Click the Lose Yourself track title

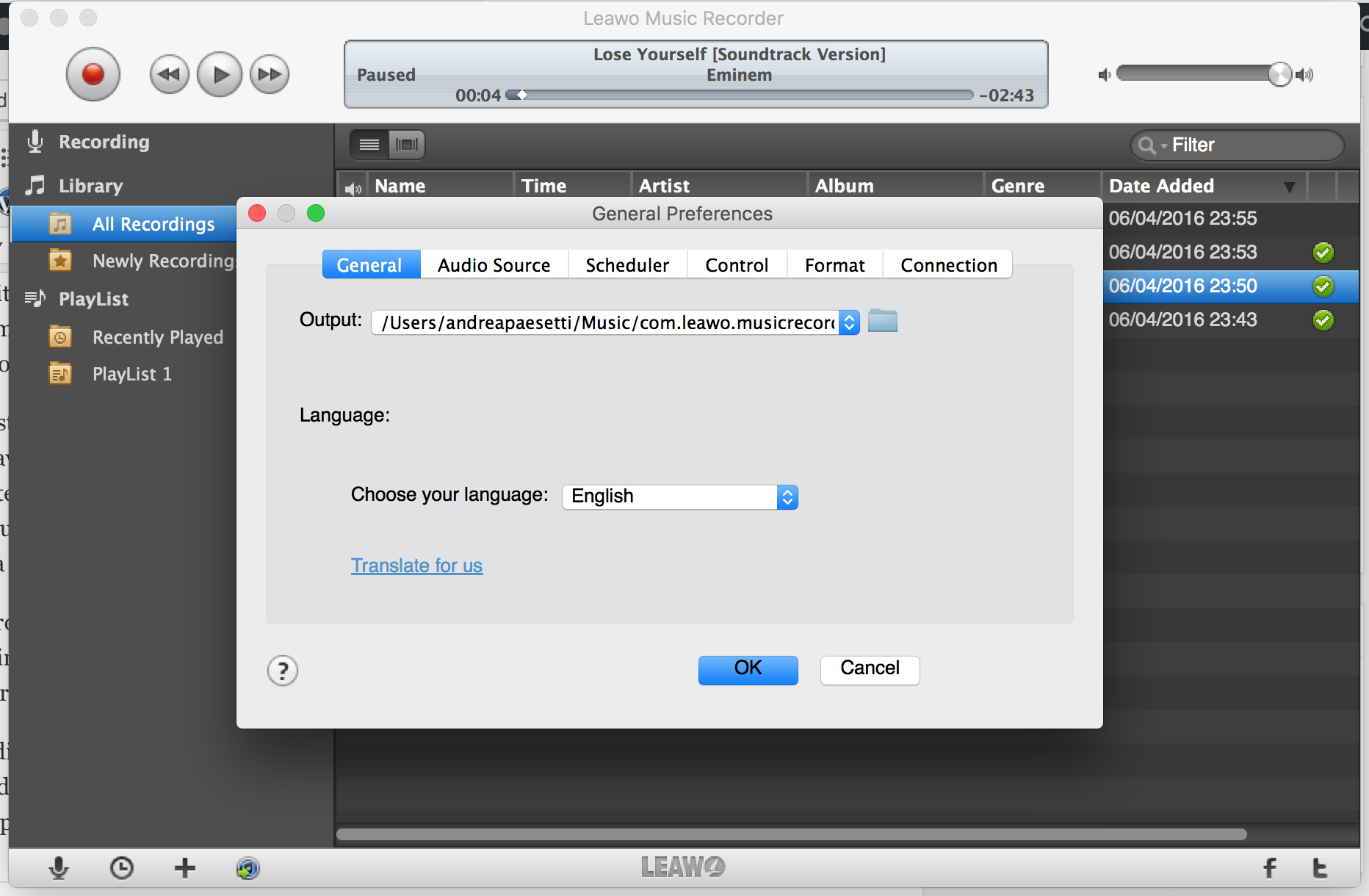tap(740, 54)
